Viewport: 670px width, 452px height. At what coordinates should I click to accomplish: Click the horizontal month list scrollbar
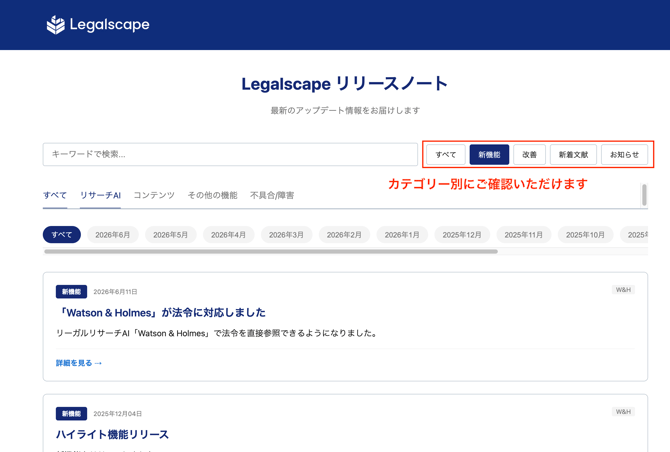tap(271, 252)
